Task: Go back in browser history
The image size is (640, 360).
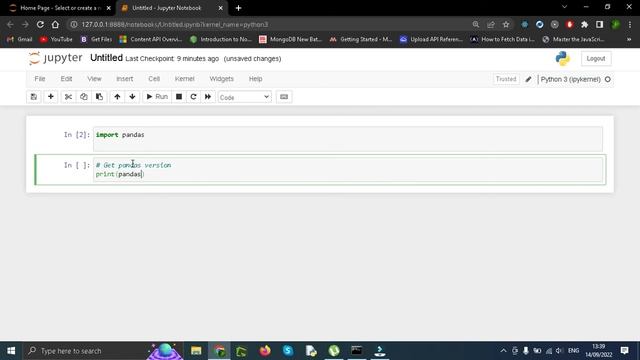Action: (10, 24)
